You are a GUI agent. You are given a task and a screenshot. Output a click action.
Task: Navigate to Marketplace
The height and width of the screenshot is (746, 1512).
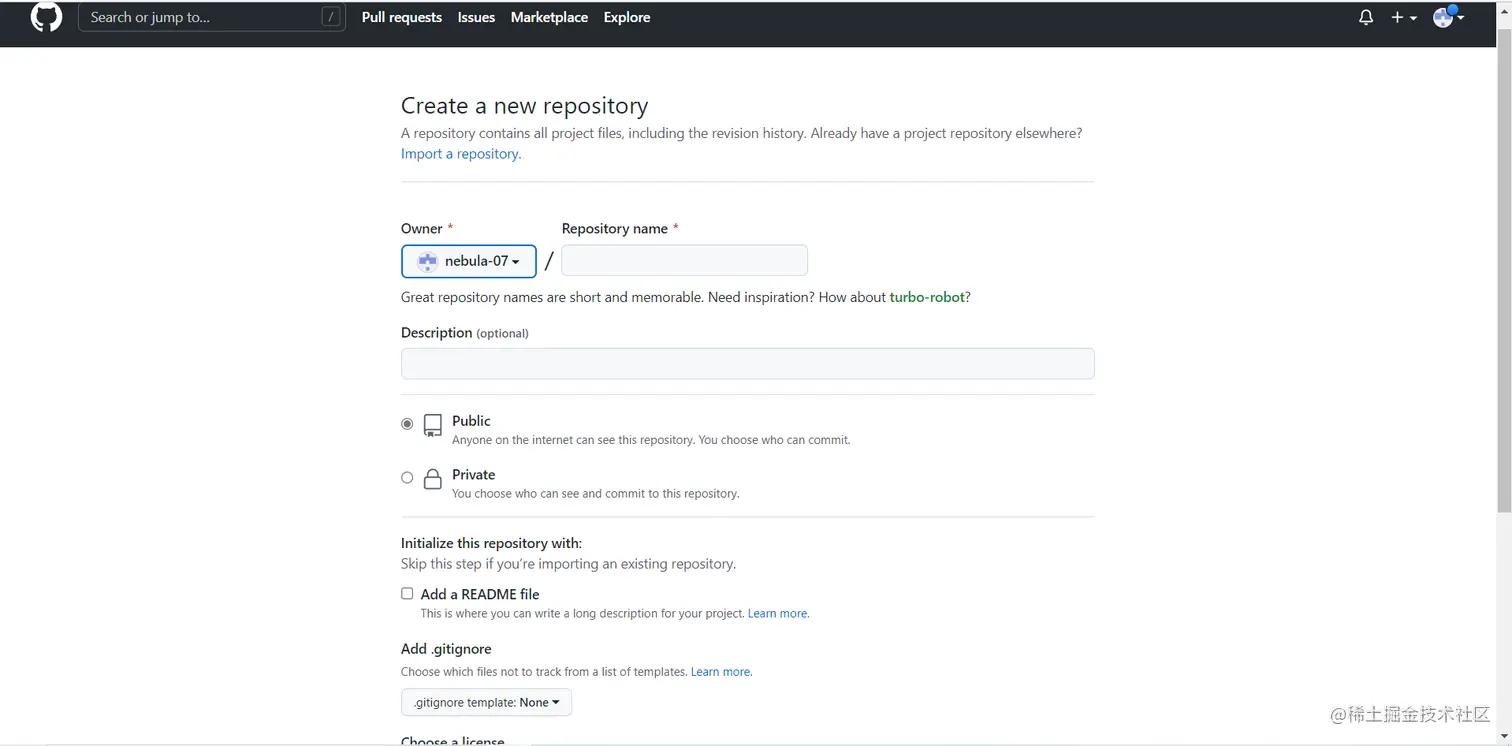pyautogui.click(x=549, y=17)
